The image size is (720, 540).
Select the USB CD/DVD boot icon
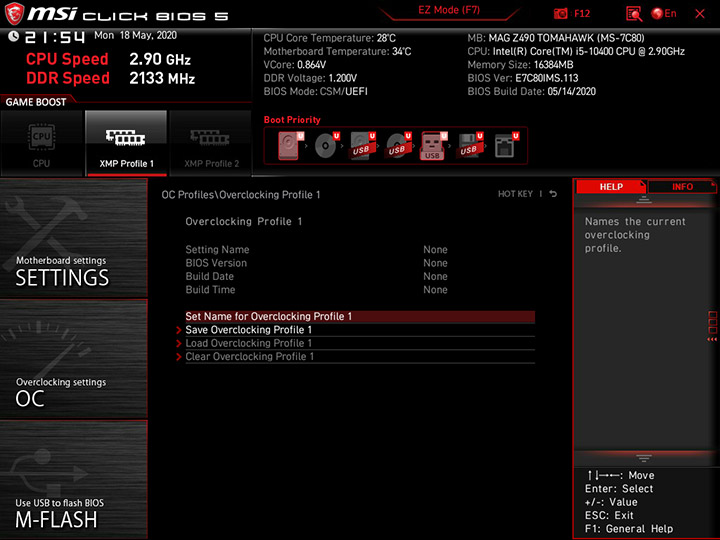(398, 146)
